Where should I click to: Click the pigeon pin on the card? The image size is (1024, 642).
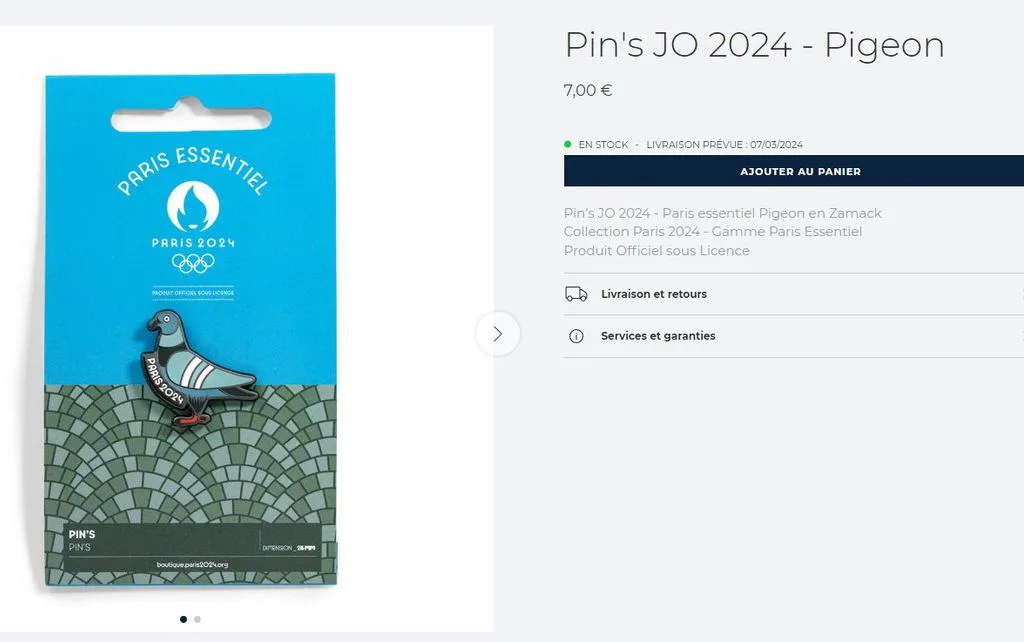[197, 368]
